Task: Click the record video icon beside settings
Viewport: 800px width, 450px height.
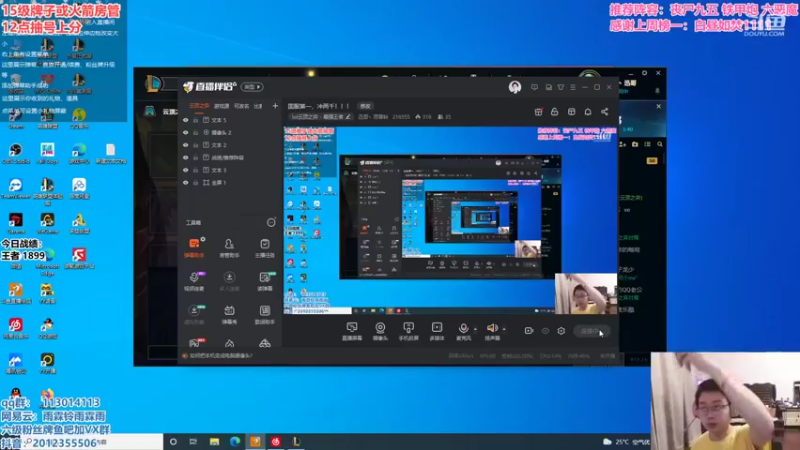Action: 529,331
